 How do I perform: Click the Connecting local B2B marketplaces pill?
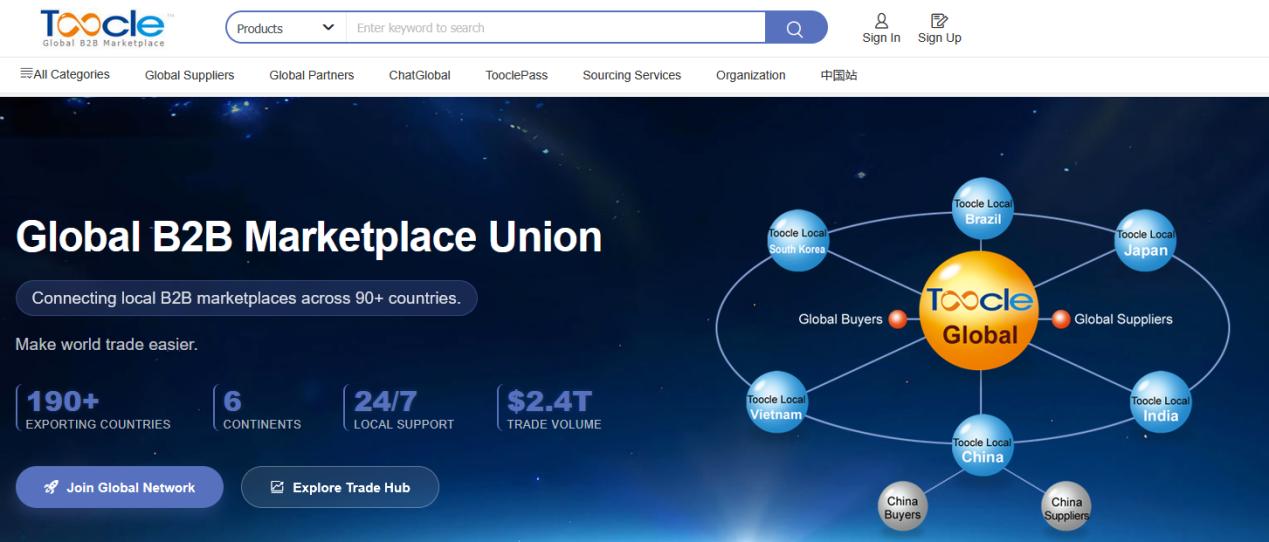click(x=246, y=298)
